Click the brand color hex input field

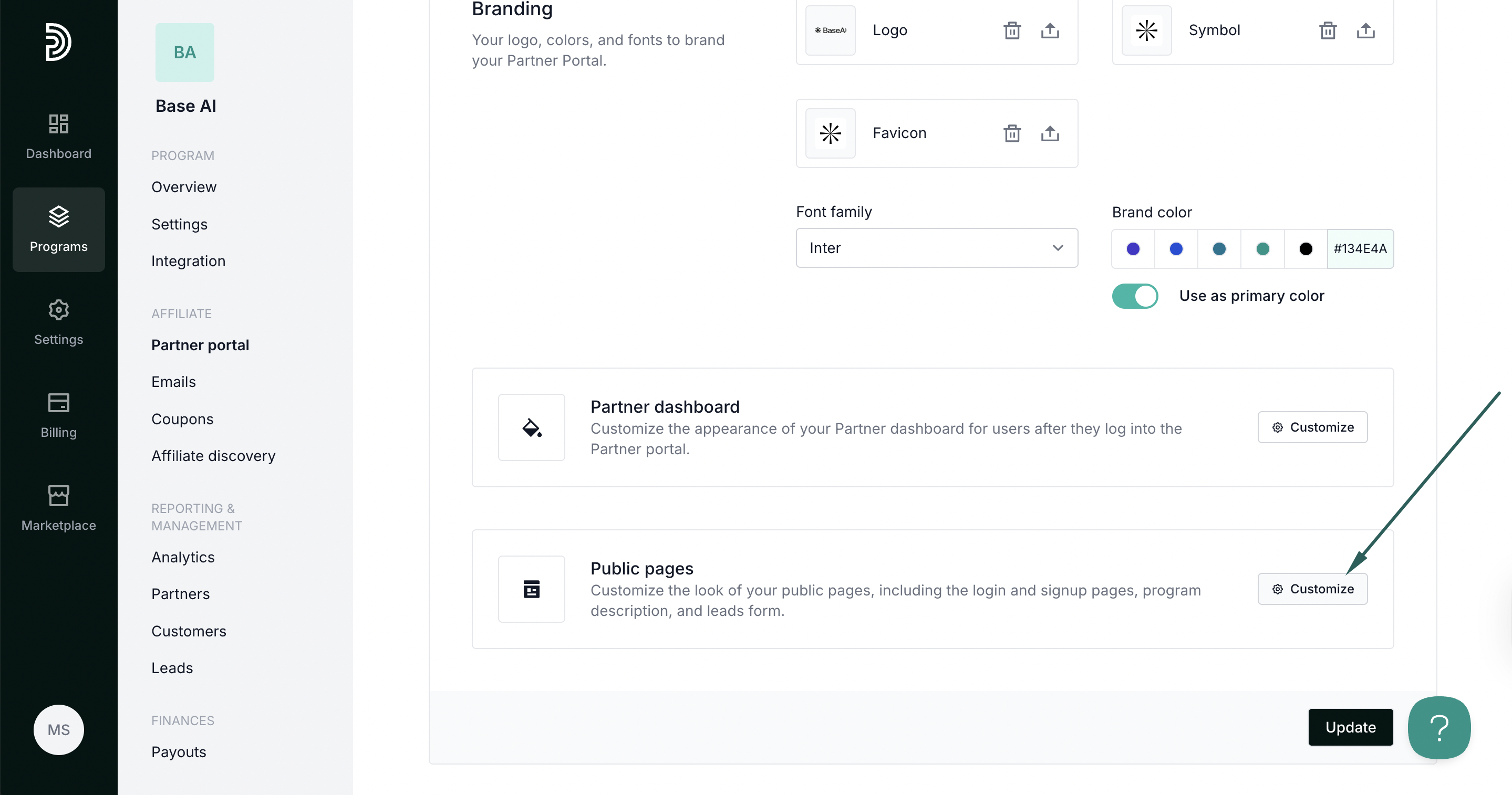coord(1360,249)
